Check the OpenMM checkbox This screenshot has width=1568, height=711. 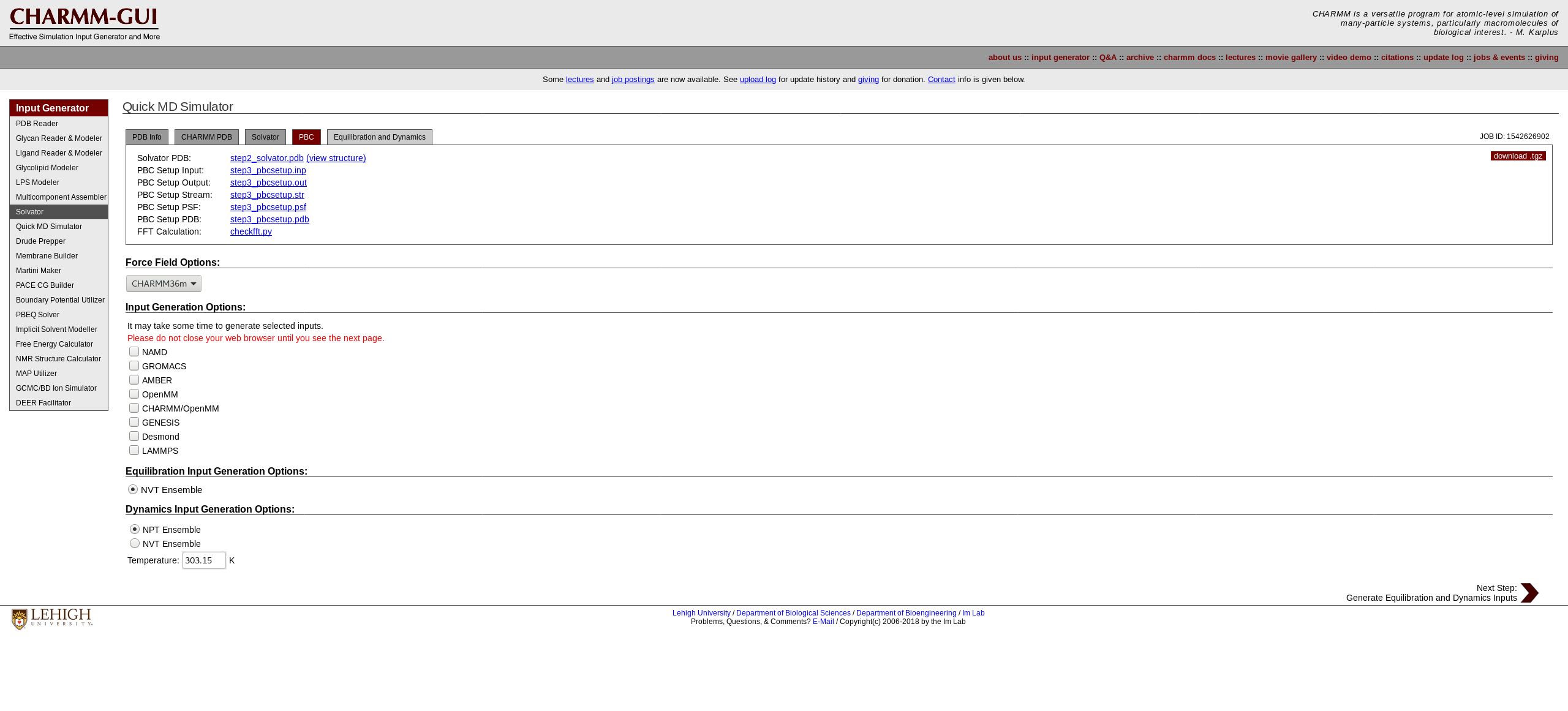pos(134,394)
